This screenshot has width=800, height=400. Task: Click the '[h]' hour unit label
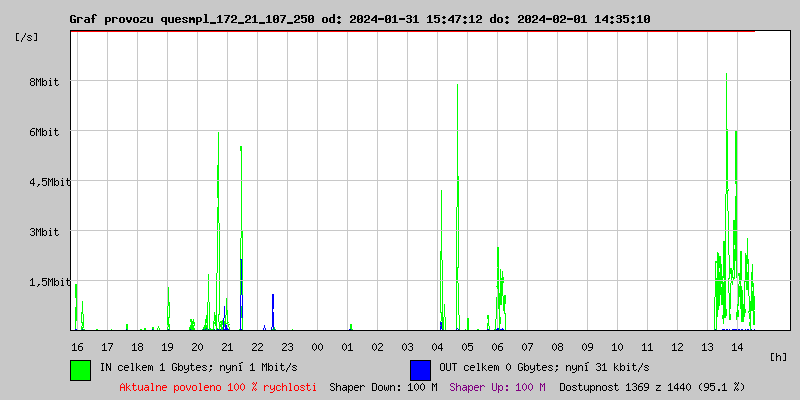pyautogui.click(x=778, y=356)
